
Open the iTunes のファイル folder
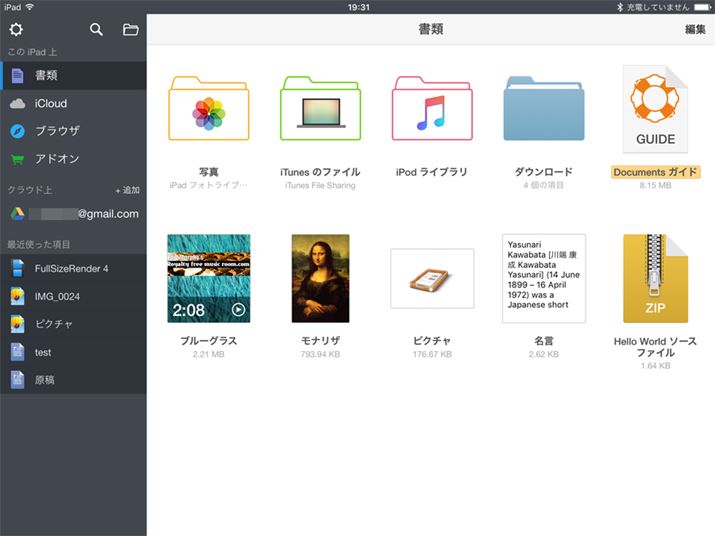(x=320, y=108)
